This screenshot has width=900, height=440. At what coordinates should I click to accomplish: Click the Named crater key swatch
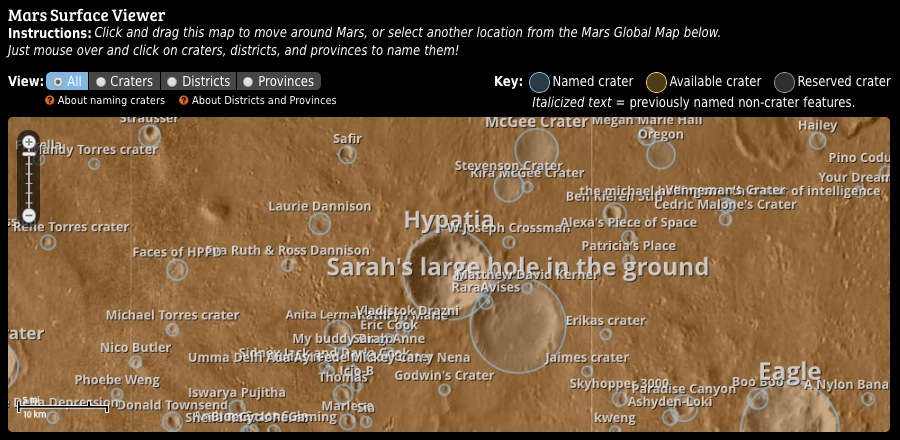point(539,82)
